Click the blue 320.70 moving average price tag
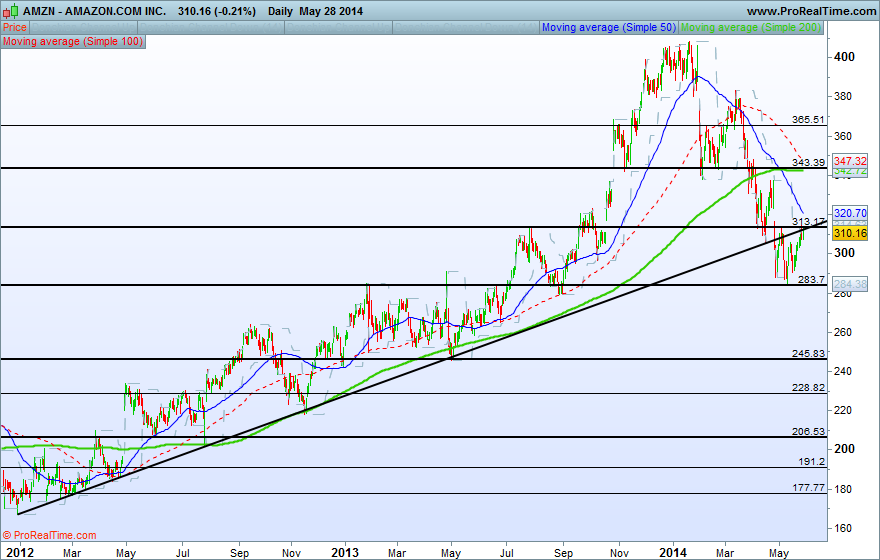 pos(850,213)
